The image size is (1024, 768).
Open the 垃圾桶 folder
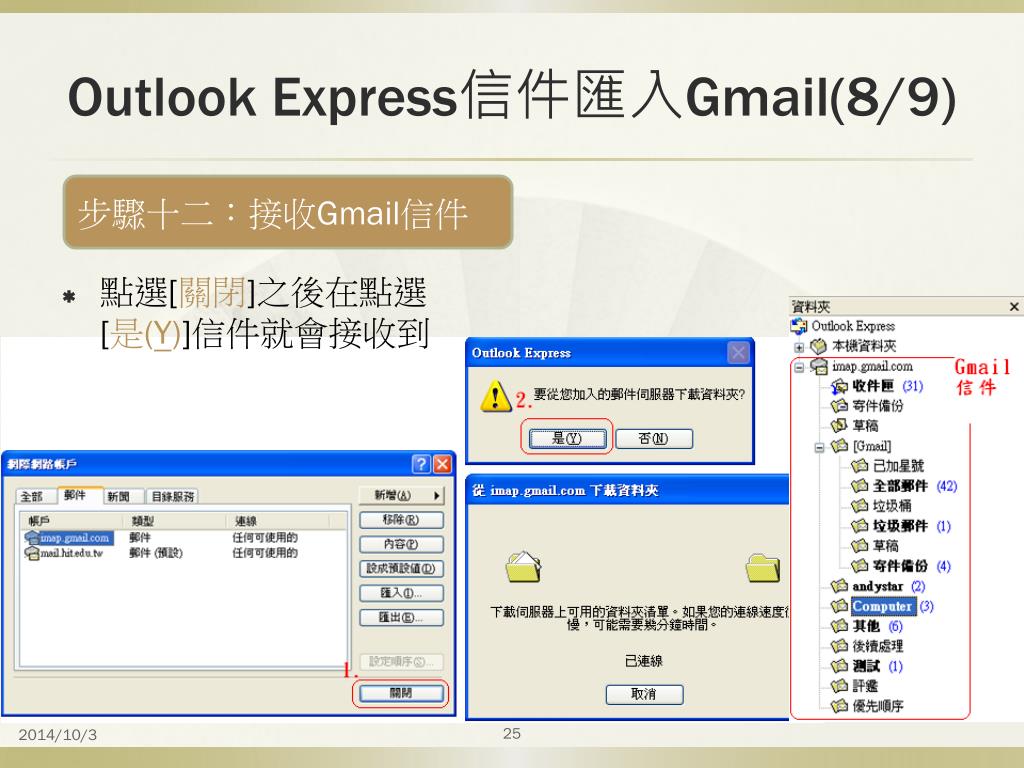tap(892, 505)
